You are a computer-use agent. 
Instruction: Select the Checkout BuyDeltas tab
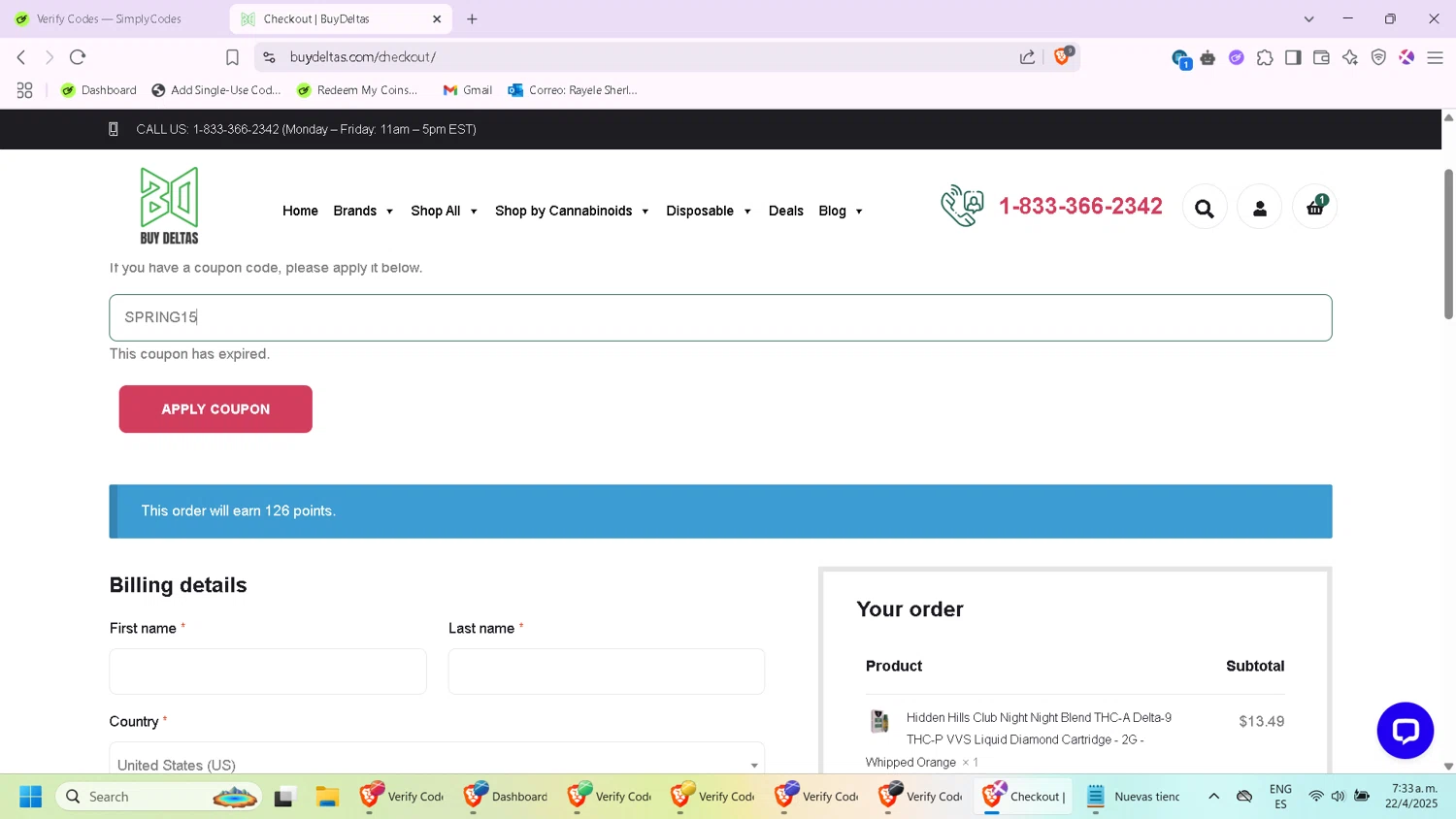[x=330, y=18]
